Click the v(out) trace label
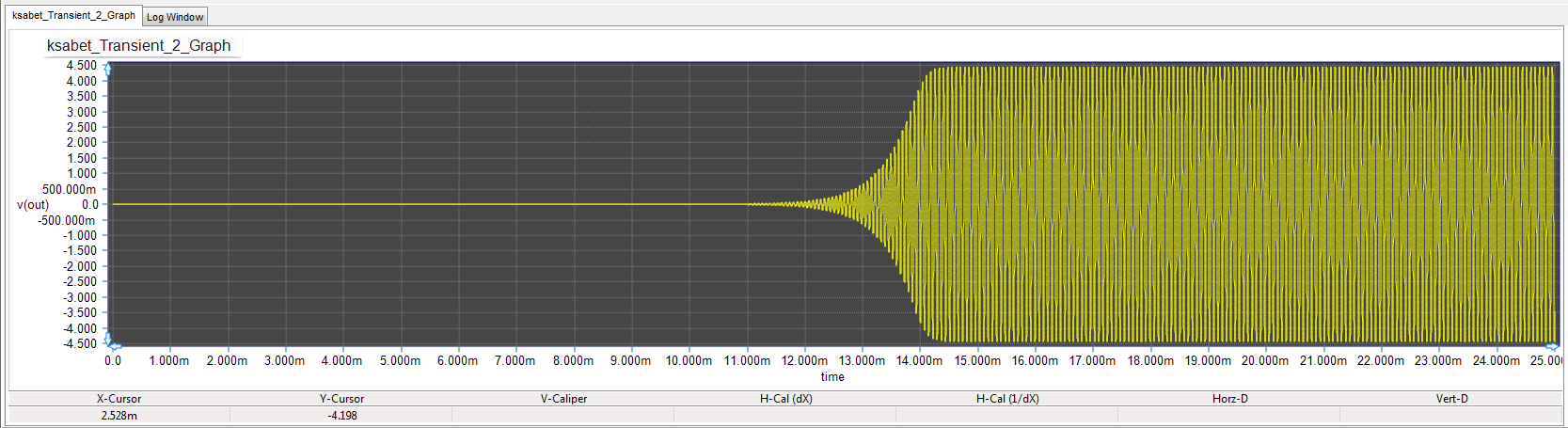The height and width of the screenshot is (428, 1568). [33, 204]
